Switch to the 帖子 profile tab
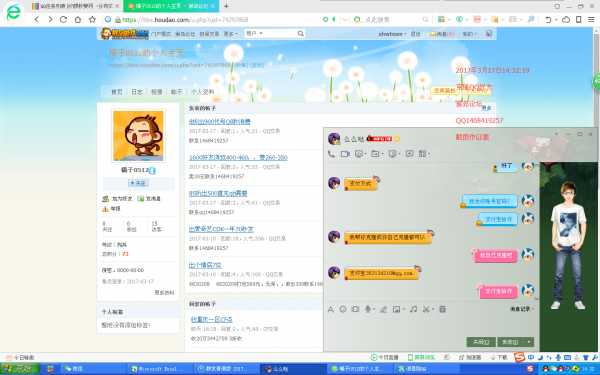Image resolution: width=600 pixels, height=375 pixels. pos(176,92)
